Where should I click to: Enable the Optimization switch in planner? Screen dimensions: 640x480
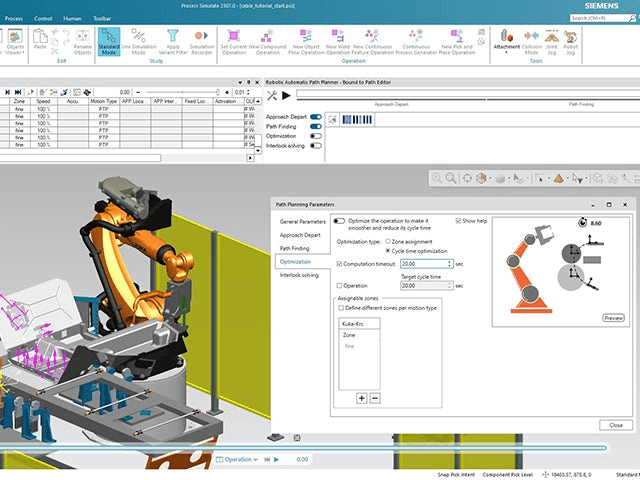[316, 136]
